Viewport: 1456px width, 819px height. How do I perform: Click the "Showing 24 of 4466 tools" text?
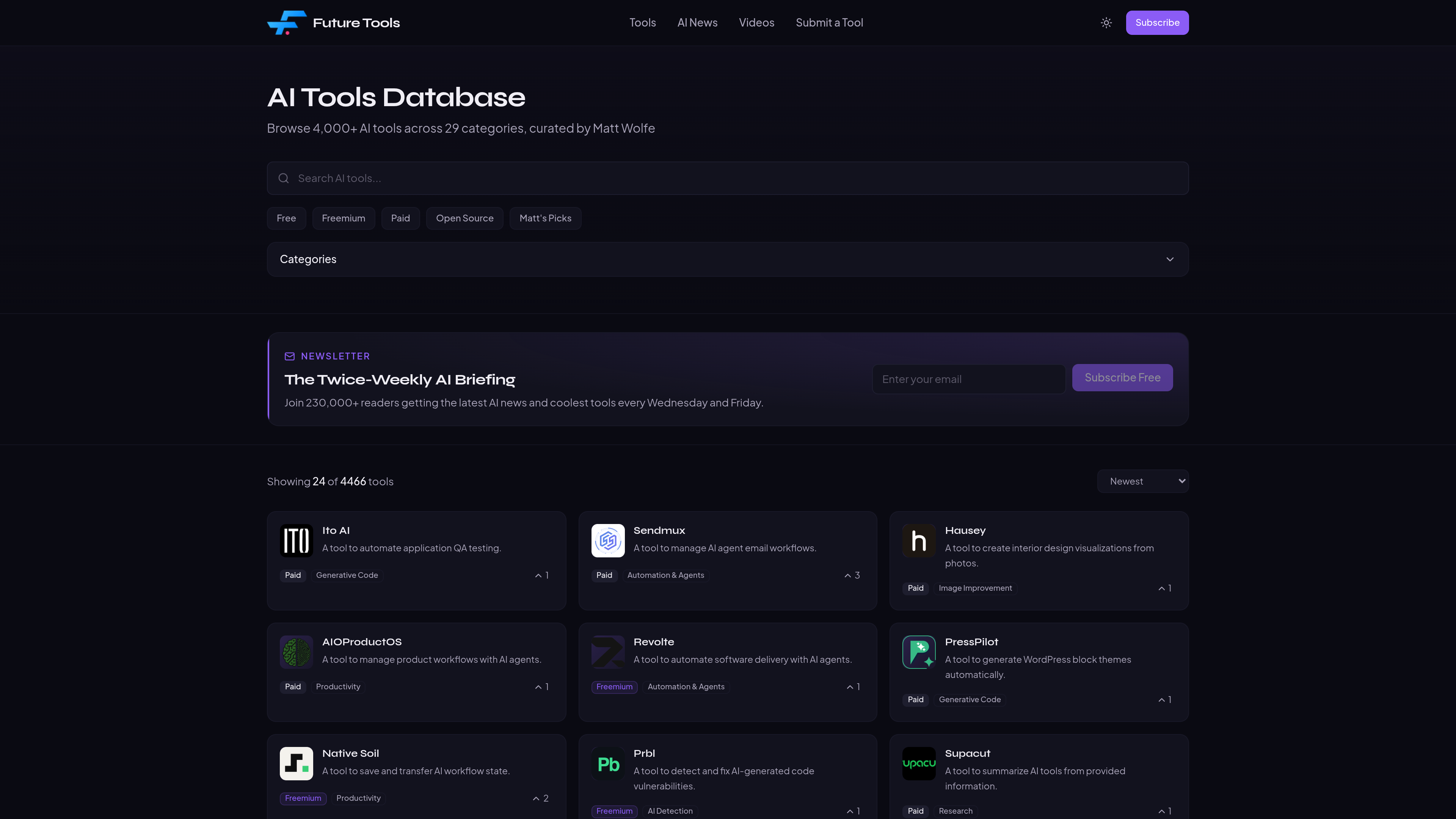pos(330,482)
